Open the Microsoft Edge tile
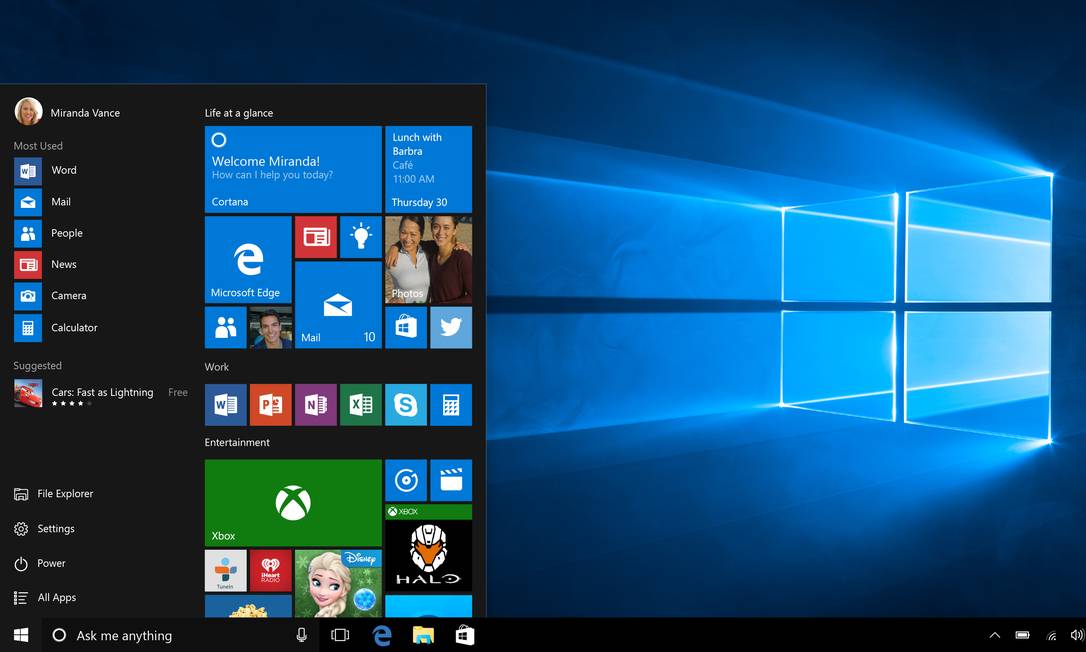The image size is (1086, 652). 248,260
